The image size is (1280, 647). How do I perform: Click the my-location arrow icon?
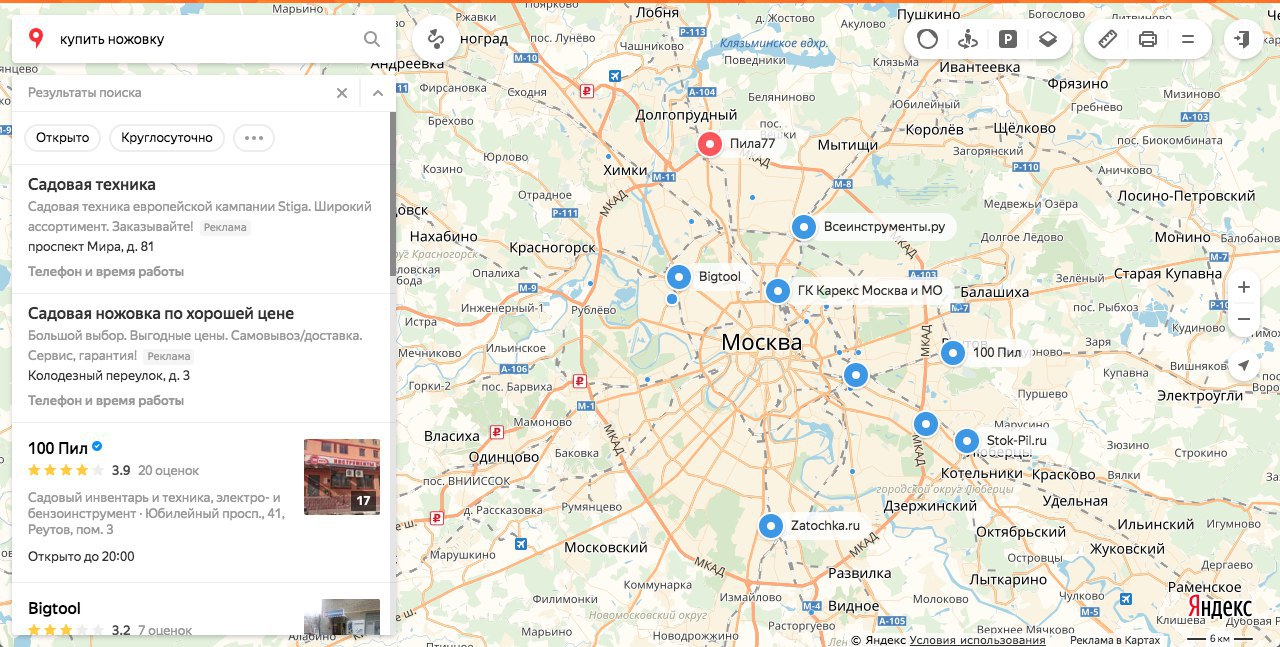(1244, 366)
